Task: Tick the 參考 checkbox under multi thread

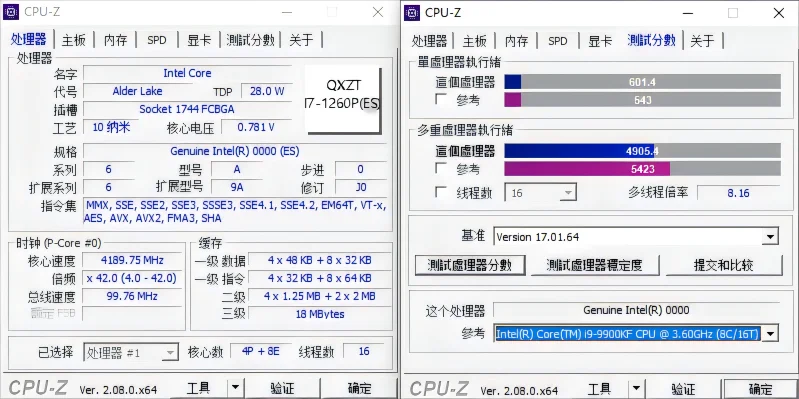Action: 441,168
